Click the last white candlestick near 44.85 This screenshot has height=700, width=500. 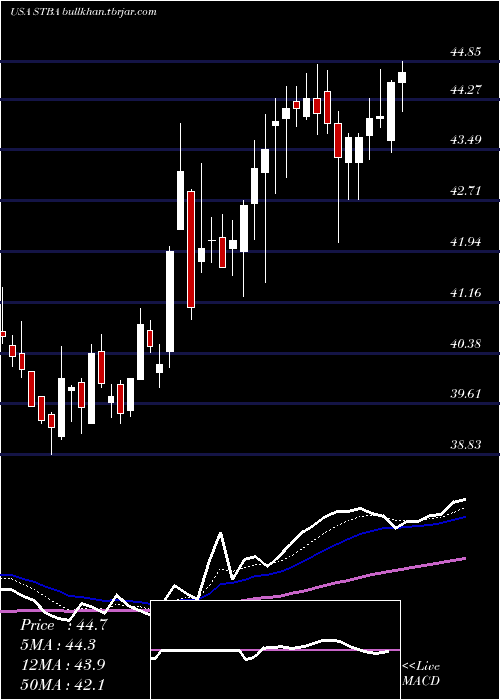pyautogui.click(x=402, y=77)
